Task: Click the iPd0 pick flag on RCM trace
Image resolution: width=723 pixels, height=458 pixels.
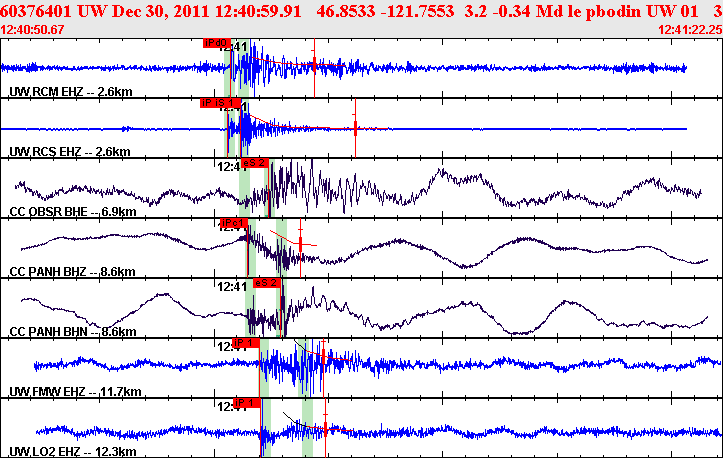Action: (216, 43)
